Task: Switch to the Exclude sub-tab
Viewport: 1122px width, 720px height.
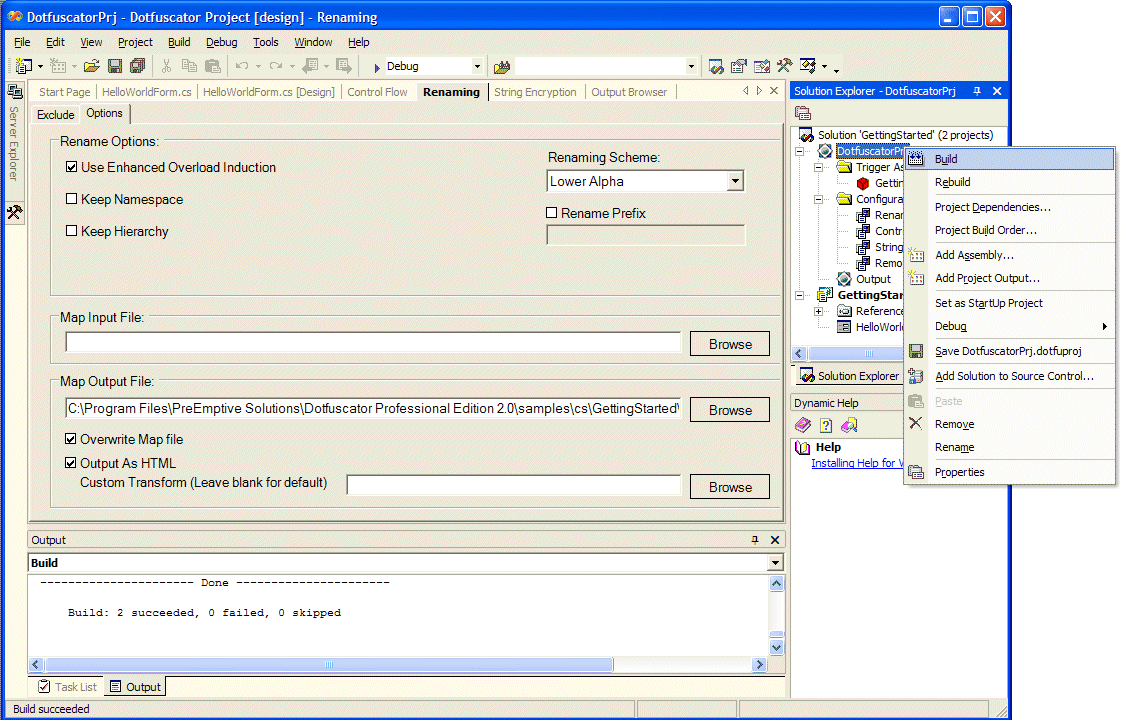Action: (x=55, y=115)
